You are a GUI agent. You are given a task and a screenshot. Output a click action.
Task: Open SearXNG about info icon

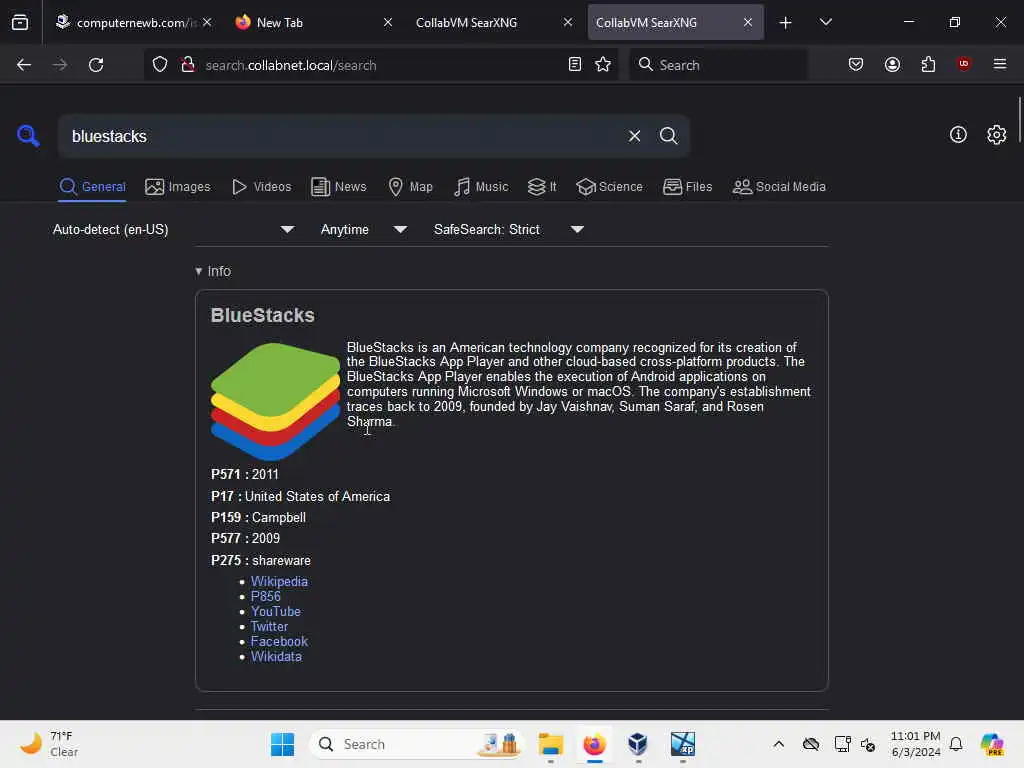tap(958, 135)
